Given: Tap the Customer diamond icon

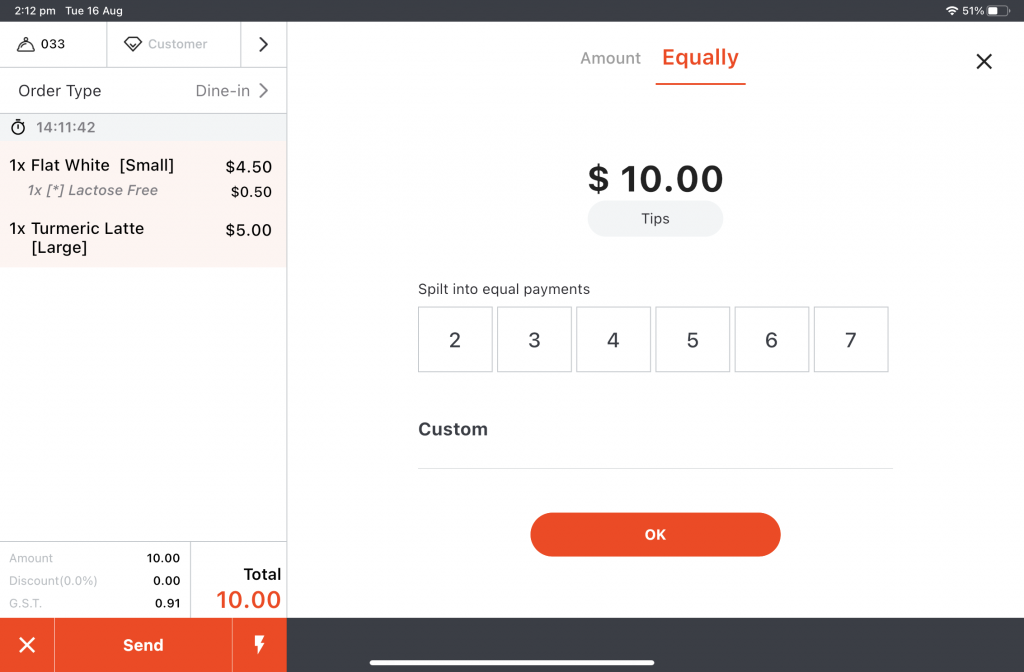Looking at the screenshot, I should pyautogui.click(x=132, y=44).
